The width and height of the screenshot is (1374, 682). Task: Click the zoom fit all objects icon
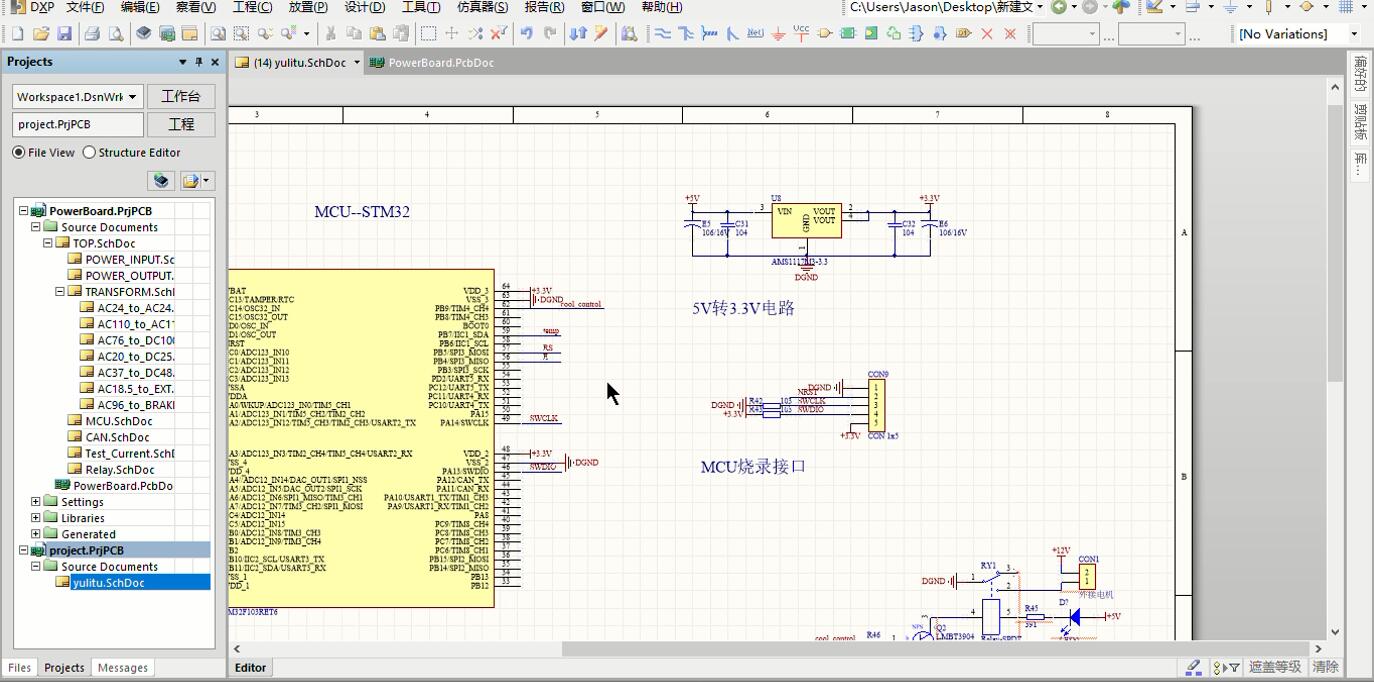[x=217, y=34]
